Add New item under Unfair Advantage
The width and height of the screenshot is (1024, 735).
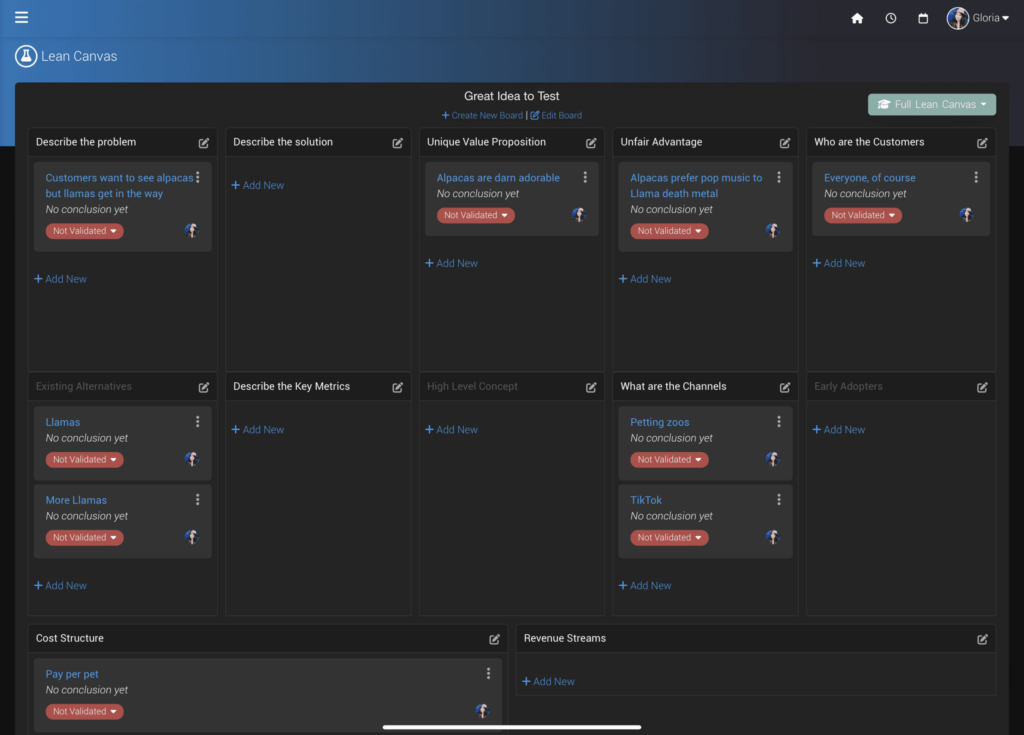point(645,278)
